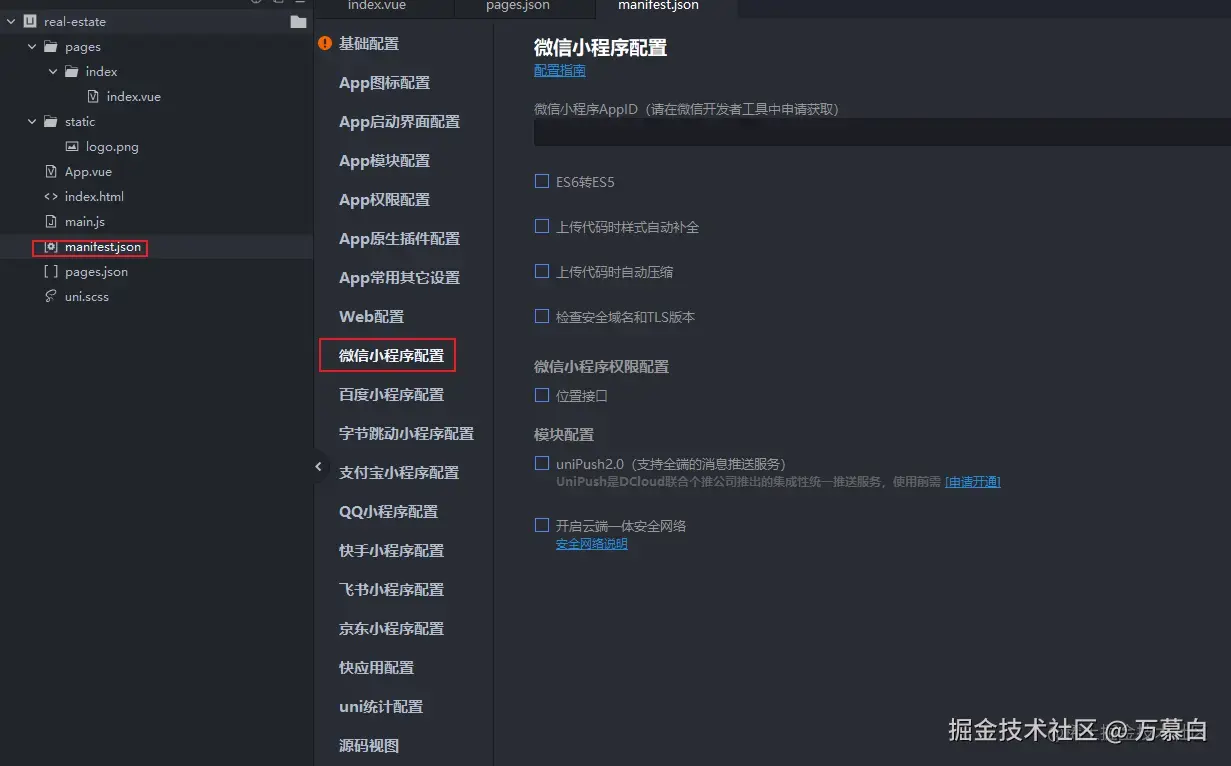Open 快应用配置 section
The height and width of the screenshot is (766, 1231).
(x=376, y=668)
